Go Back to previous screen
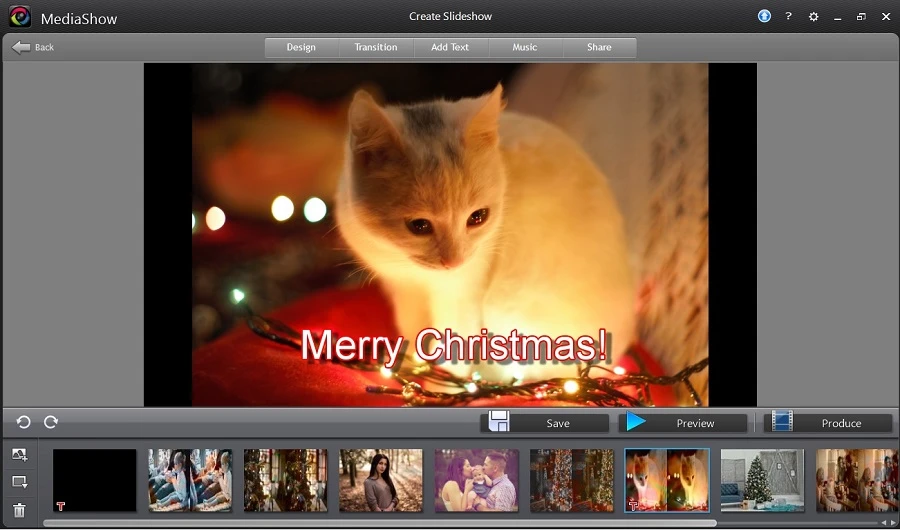 coord(33,47)
